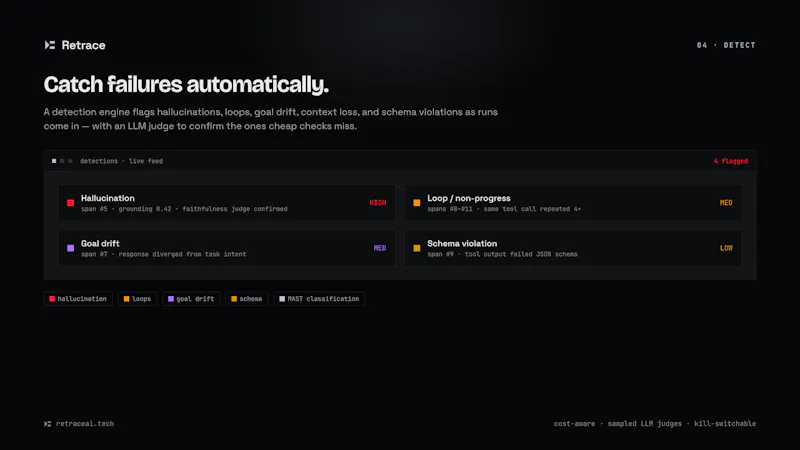Click 'span #5 · grounding 0.42' detail text
Screen dimensions: 800x450
(126, 209)
